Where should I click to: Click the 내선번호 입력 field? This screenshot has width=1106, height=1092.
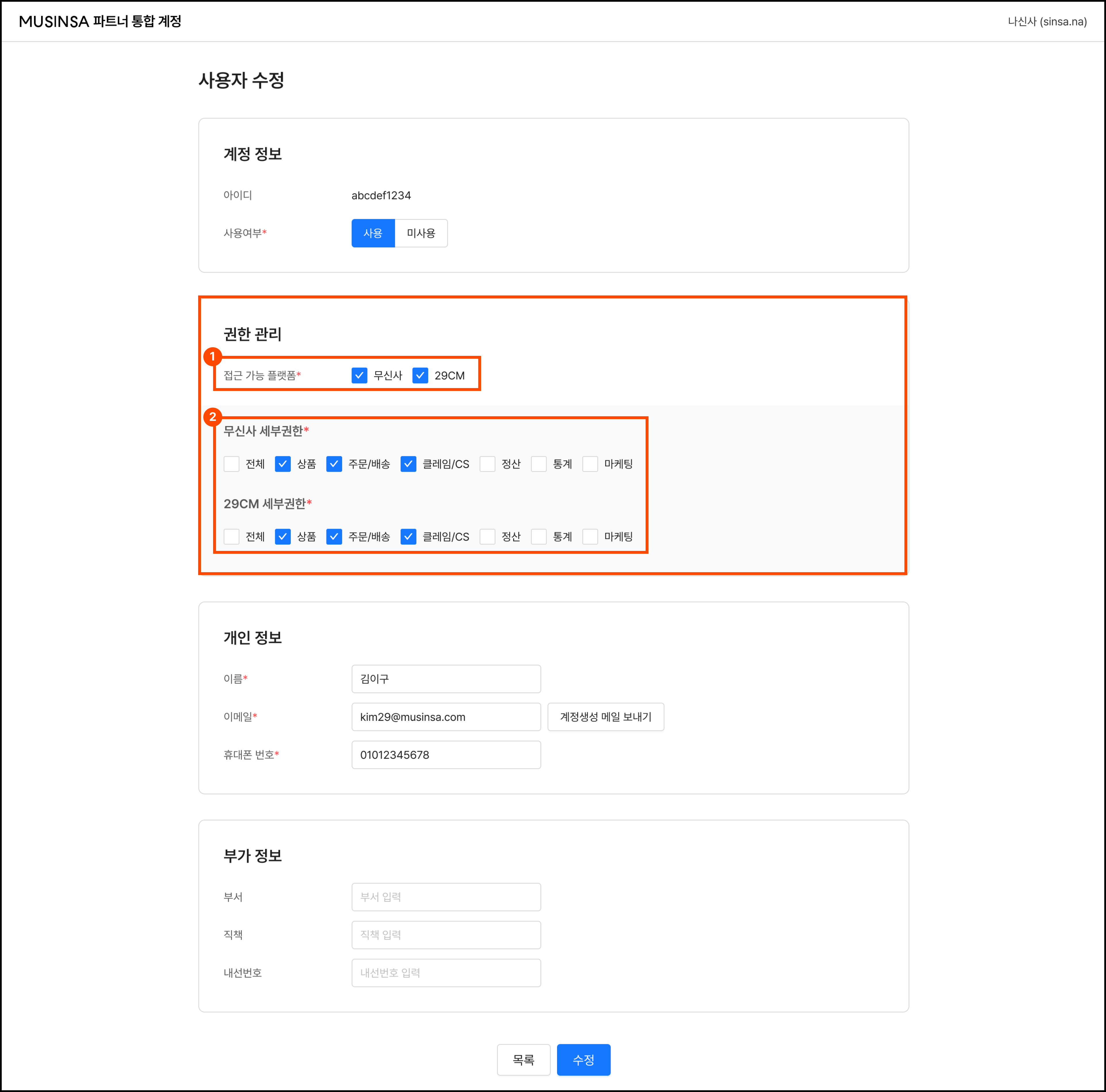(446, 973)
